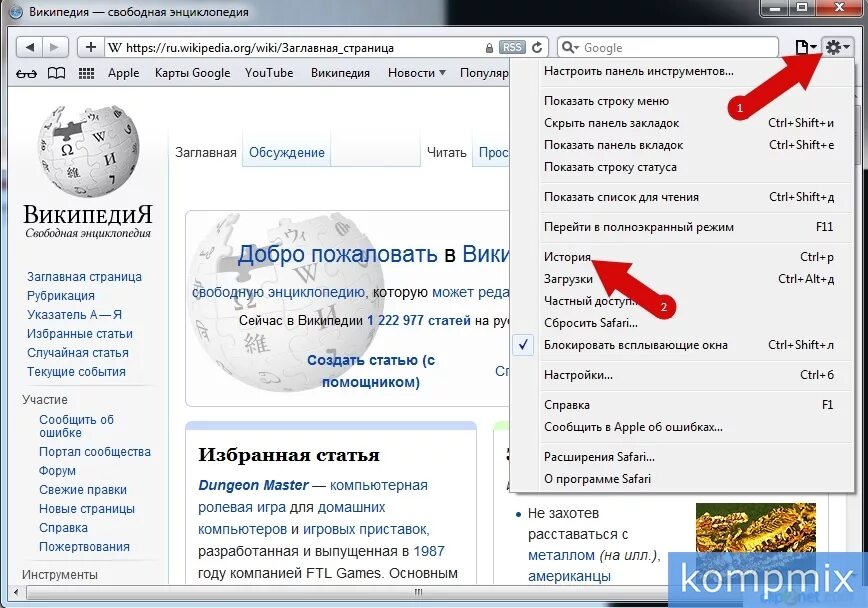The image size is (868, 608).
Task: Add bookmark using the plus button
Action: [91, 48]
